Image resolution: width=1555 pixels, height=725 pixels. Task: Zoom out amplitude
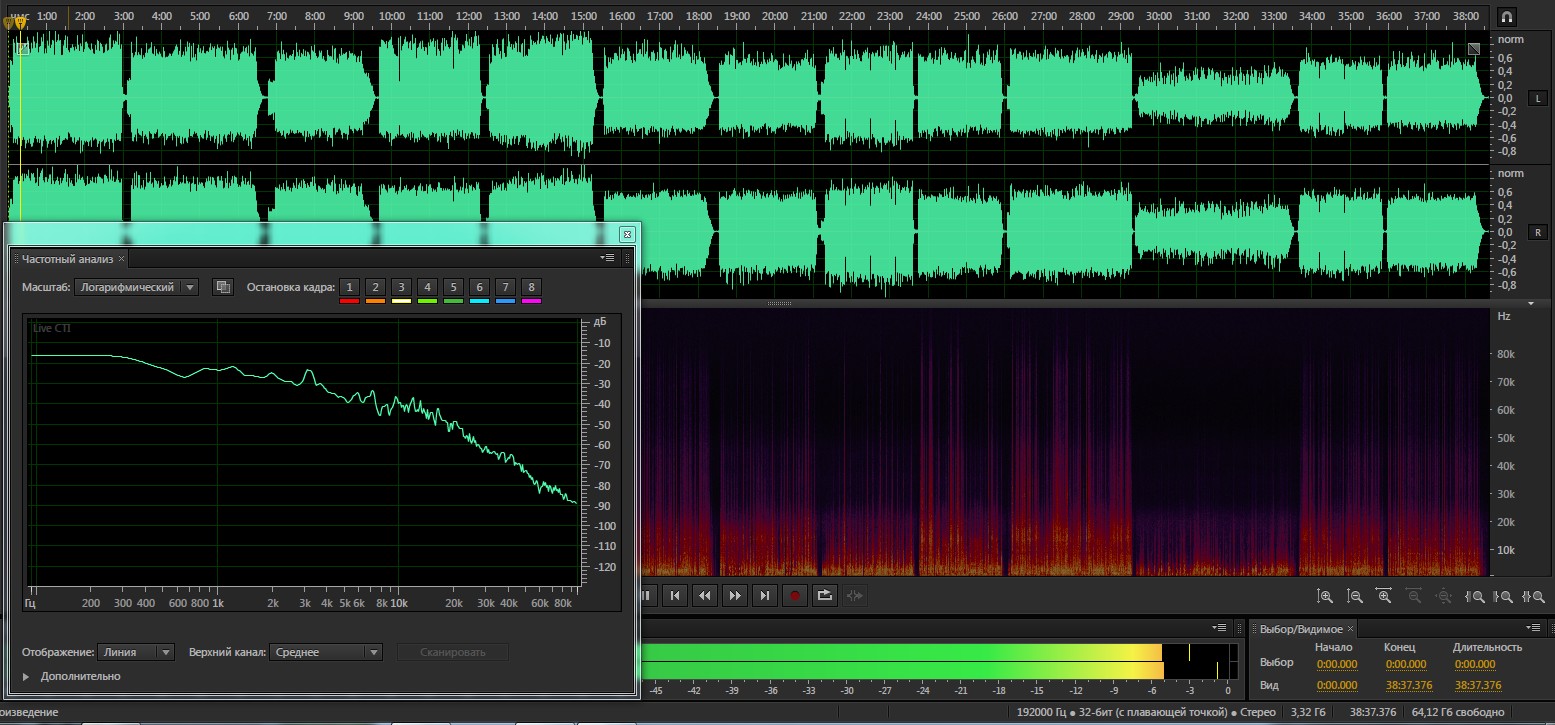(1355, 596)
